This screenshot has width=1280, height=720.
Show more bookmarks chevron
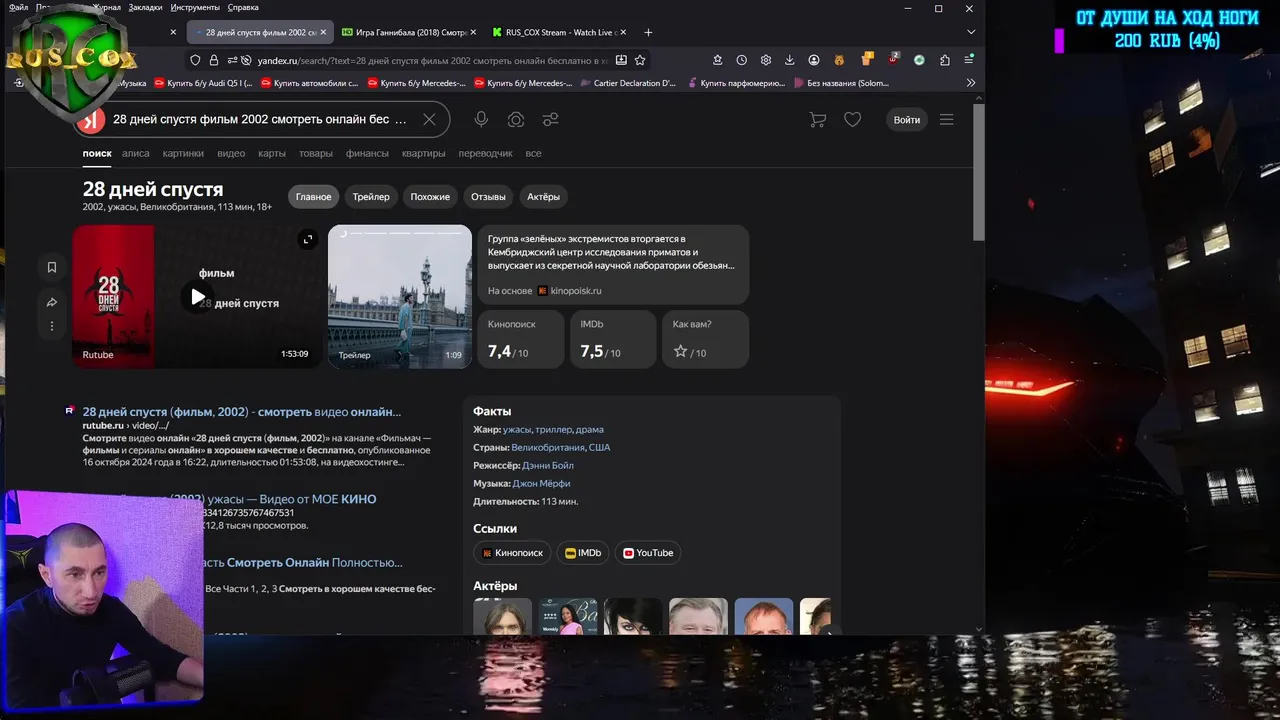(970, 83)
